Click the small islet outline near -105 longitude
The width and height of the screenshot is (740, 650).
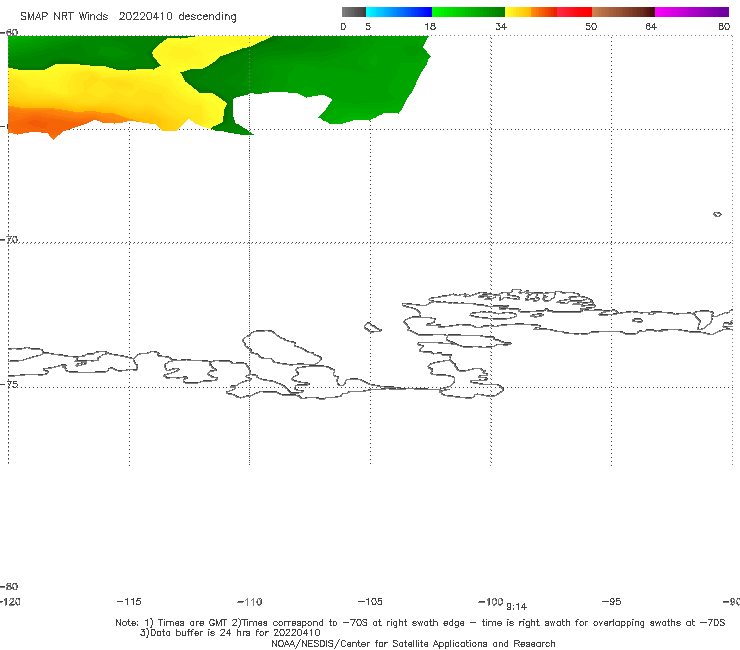click(x=372, y=327)
